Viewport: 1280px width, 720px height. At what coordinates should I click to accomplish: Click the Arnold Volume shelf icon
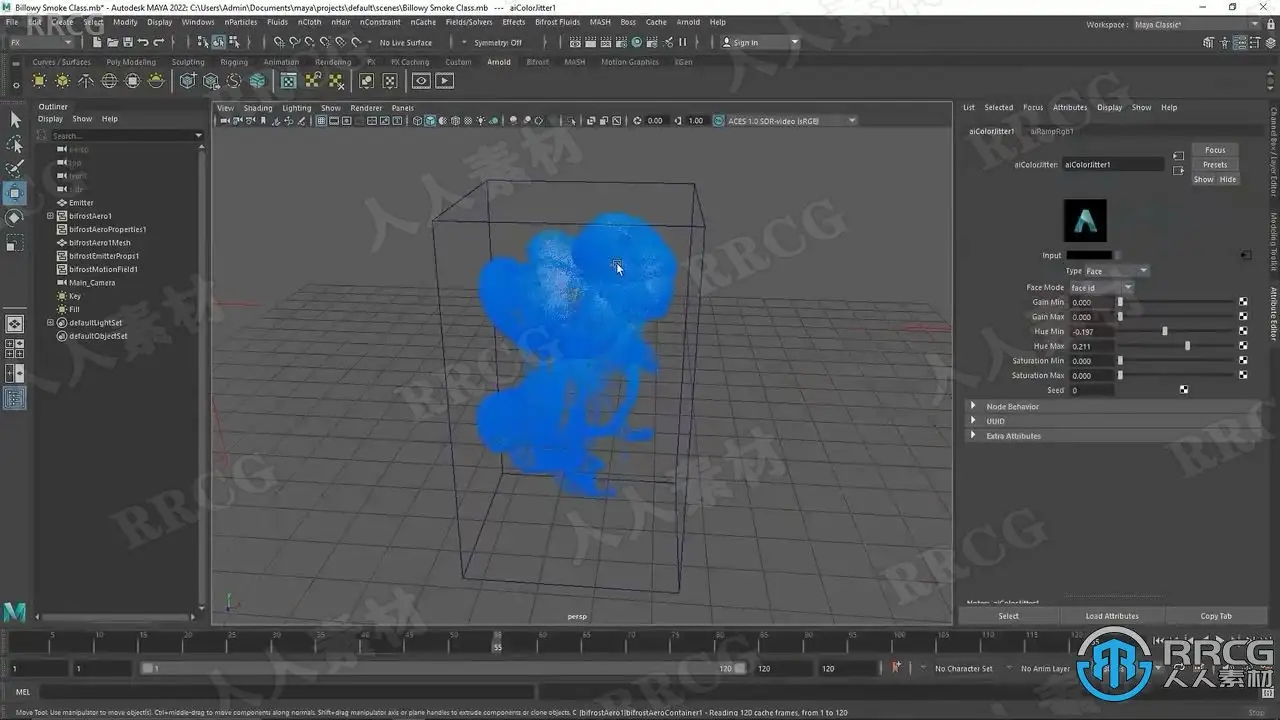tap(257, 81)
